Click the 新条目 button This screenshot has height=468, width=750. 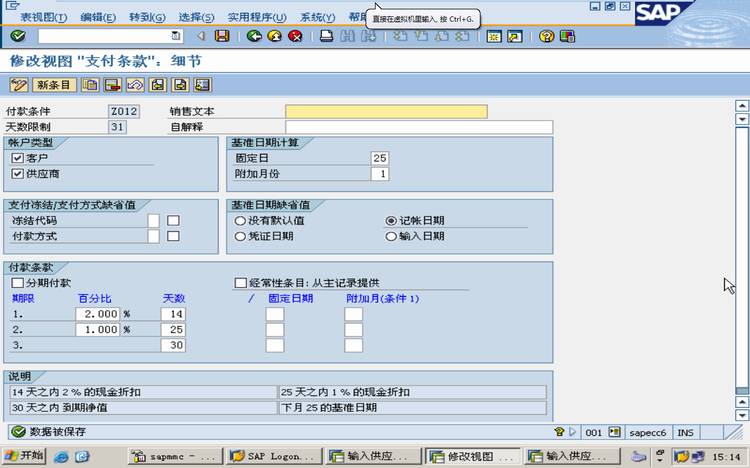54,85
